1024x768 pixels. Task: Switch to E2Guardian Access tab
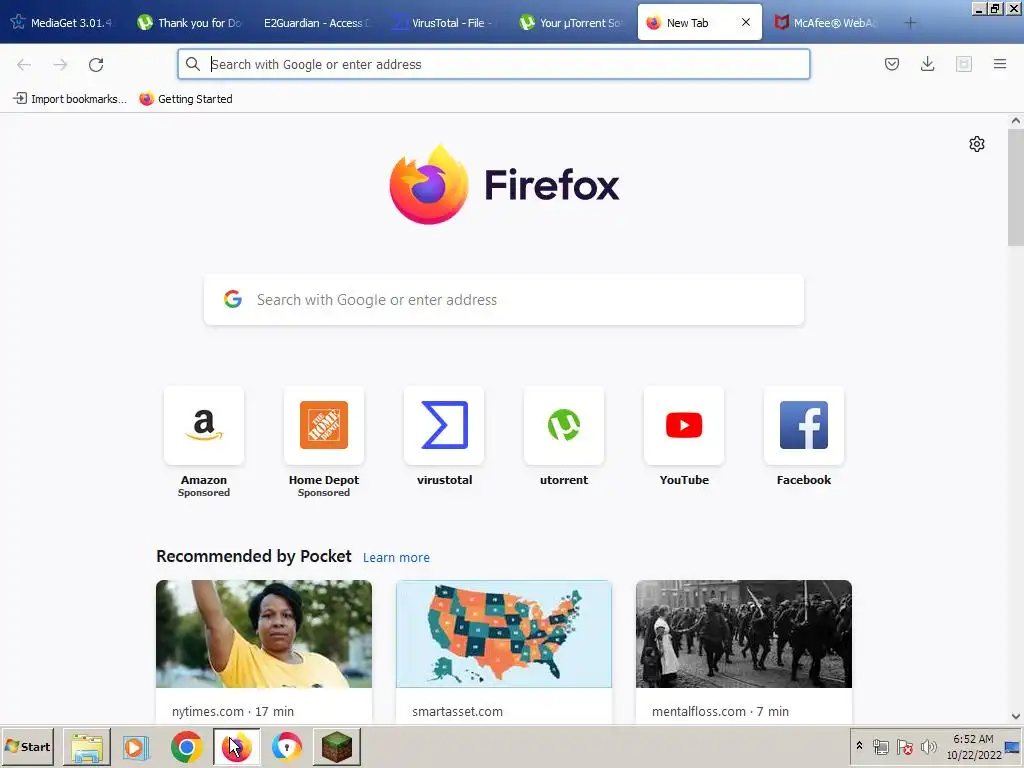pyautogui.click(x=315, y=23)
